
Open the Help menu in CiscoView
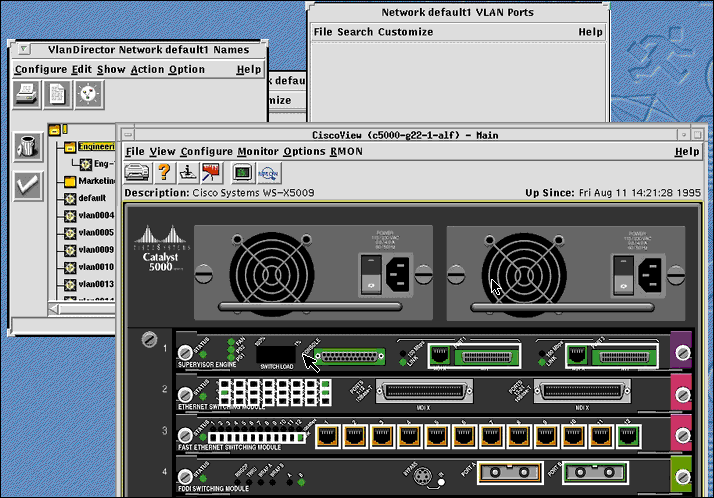click(x=687, y=152)
